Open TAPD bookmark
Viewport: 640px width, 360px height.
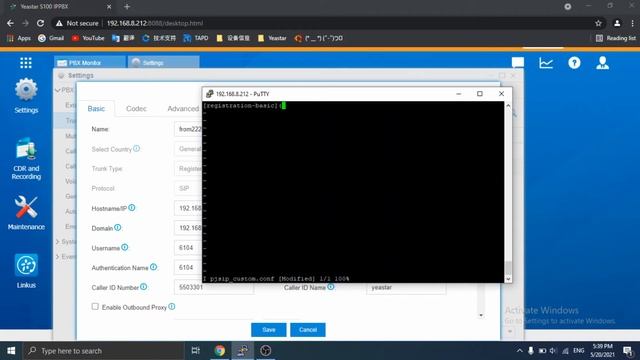point(196,38)
